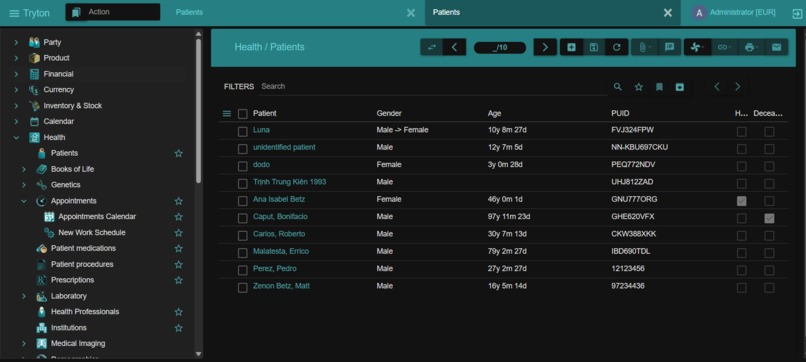Click the Action bookmark icon
Screen dimensions: 806x362
[x=76, y=12]
